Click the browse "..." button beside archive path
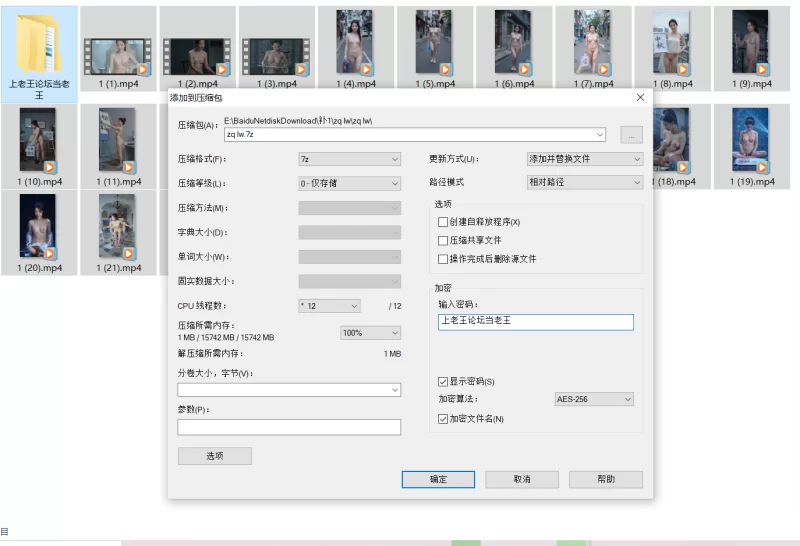Viewport: 800px width, 546px height. coord(631,135)
